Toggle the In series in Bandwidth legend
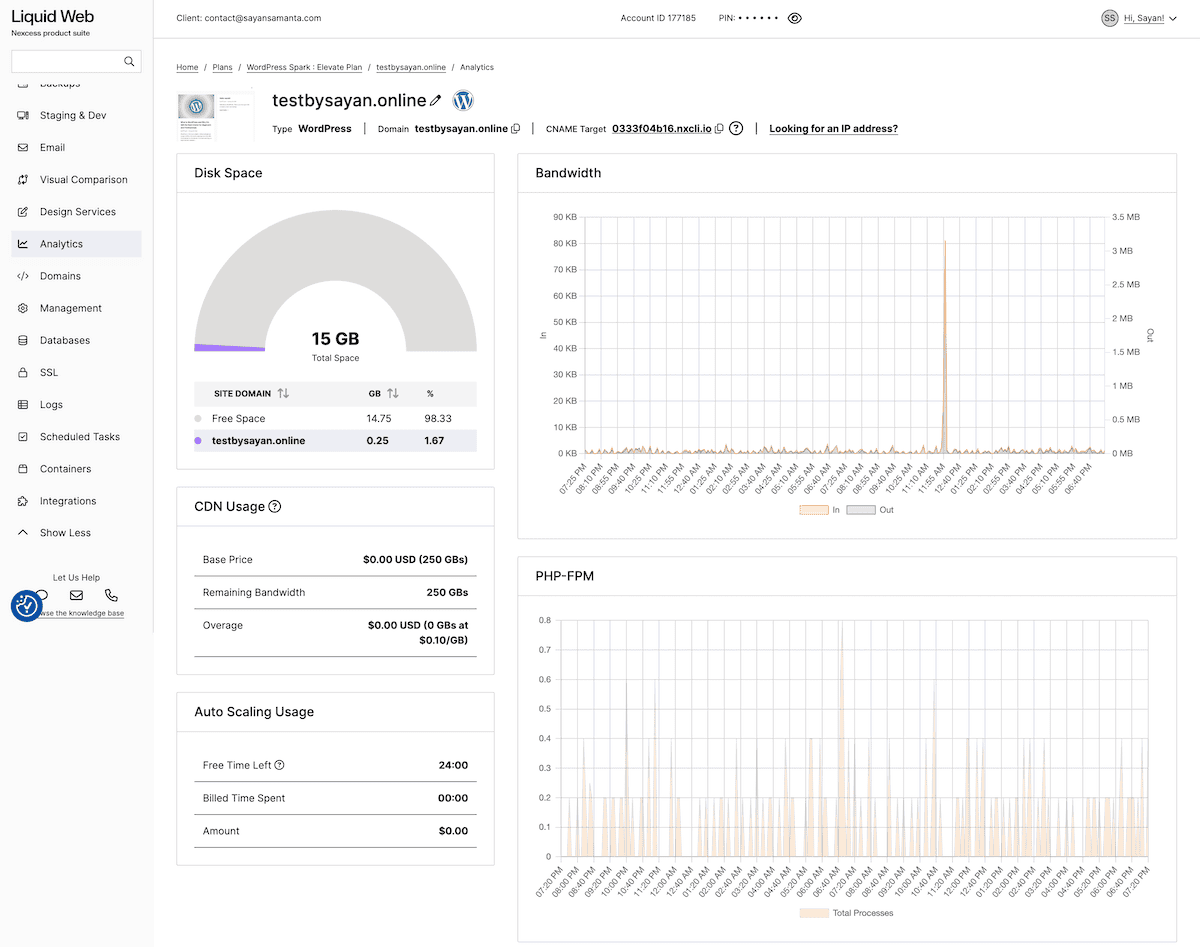This screenshot has height=947, width=1200. tap(819, 510)
